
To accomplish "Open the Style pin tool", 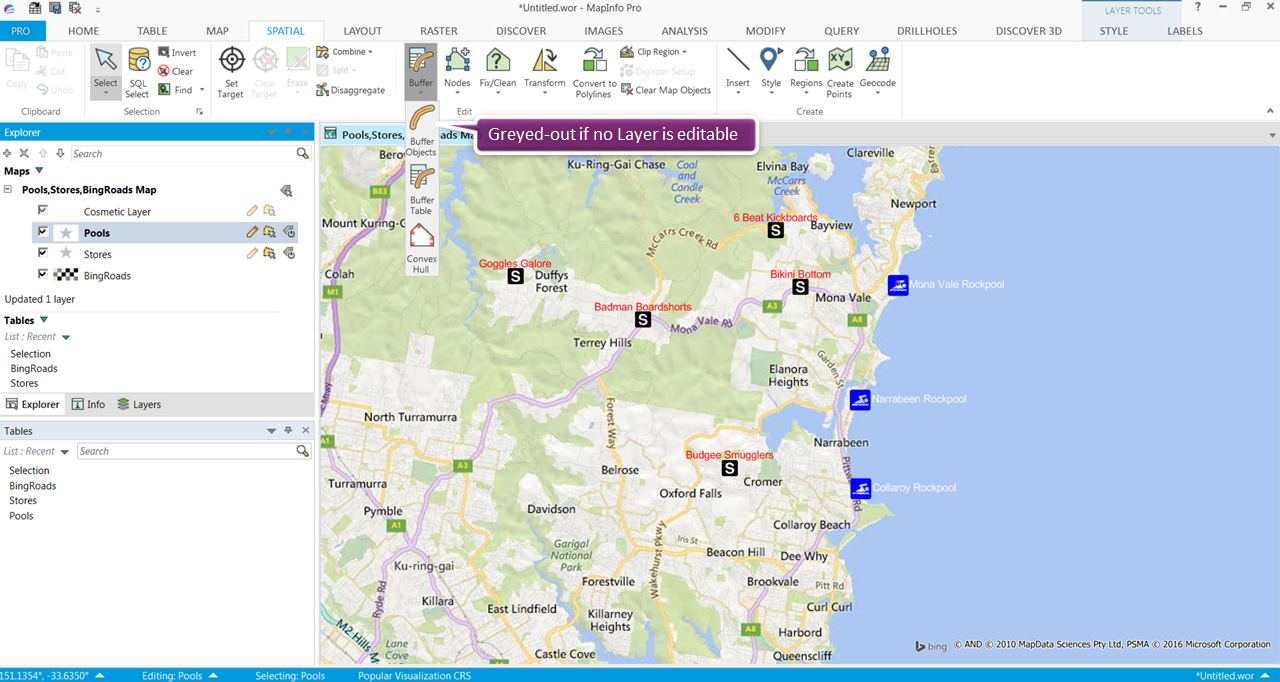I will pyautogui.click(x=771, y=71).
